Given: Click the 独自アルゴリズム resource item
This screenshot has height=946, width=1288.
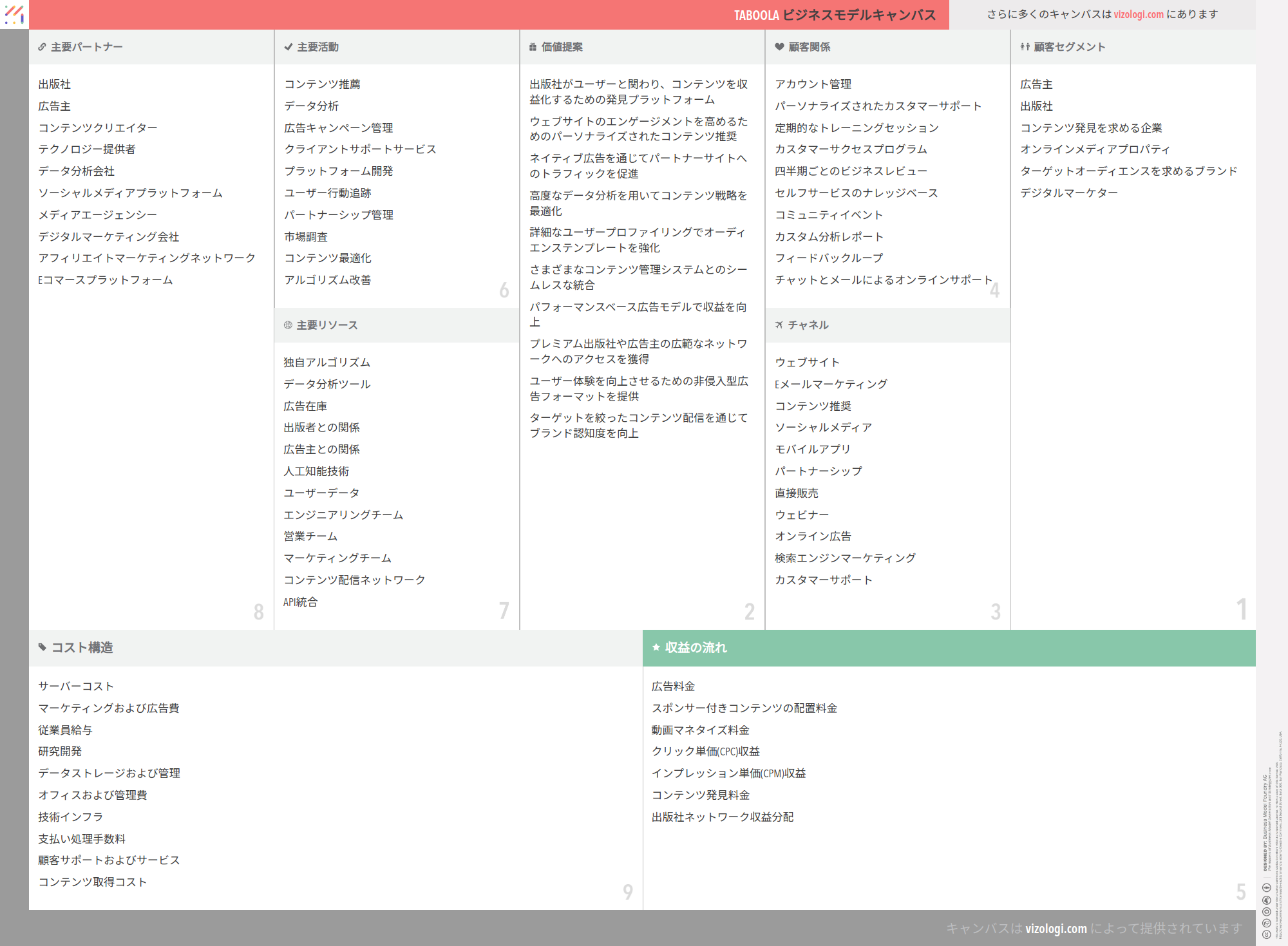Looking at the screenshot, I should (x=327, y=363).
